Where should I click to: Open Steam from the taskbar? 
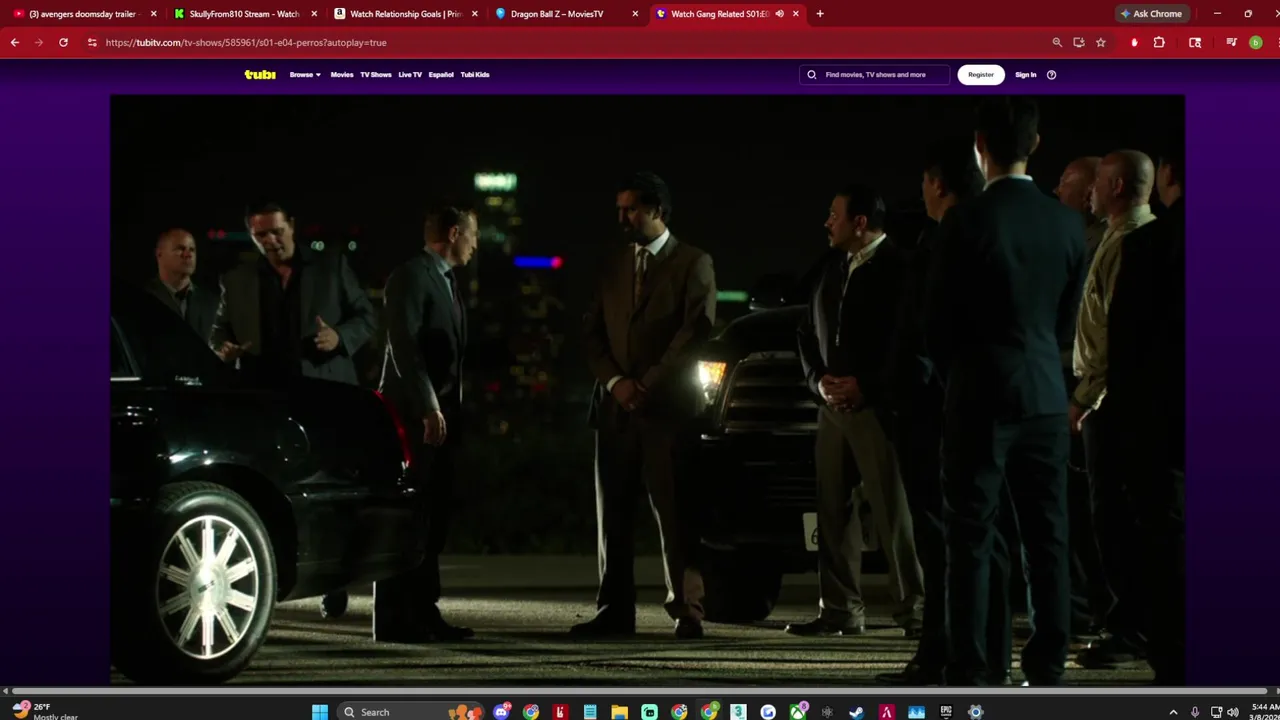click(857, 712)
